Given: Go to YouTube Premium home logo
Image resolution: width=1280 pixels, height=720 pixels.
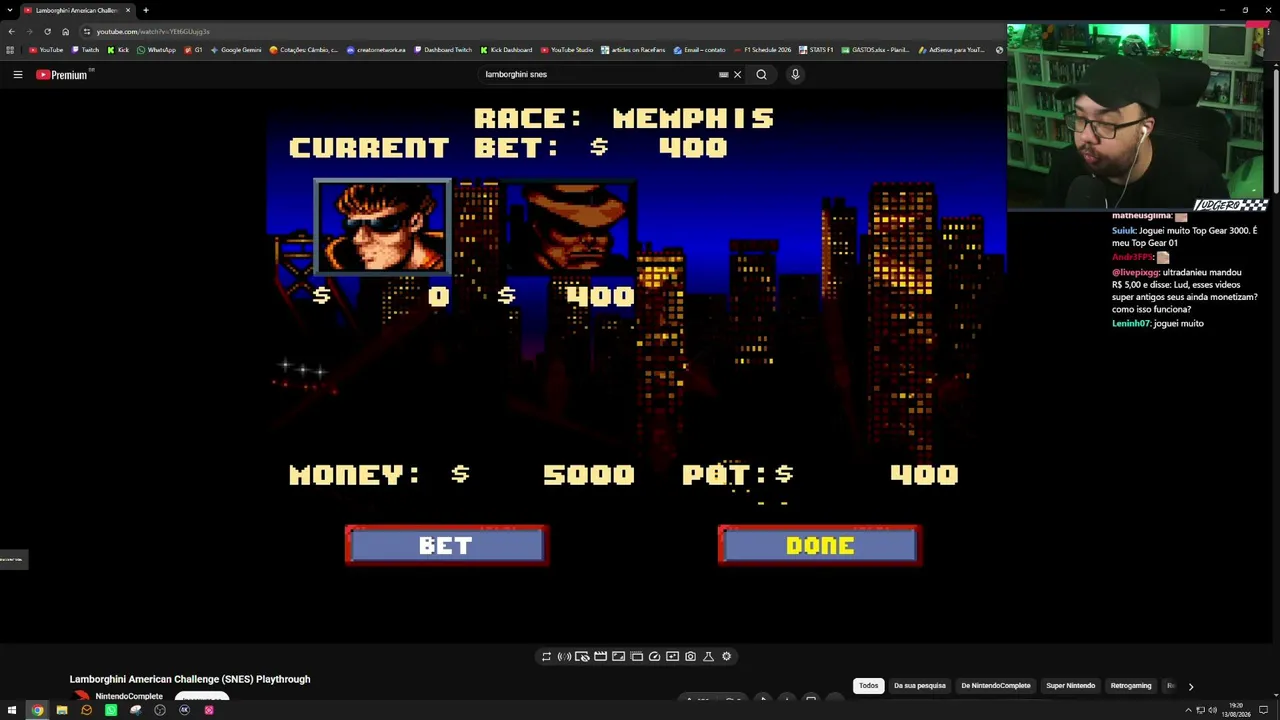Looking at the screenshot, I should click(x=64, y=74).
